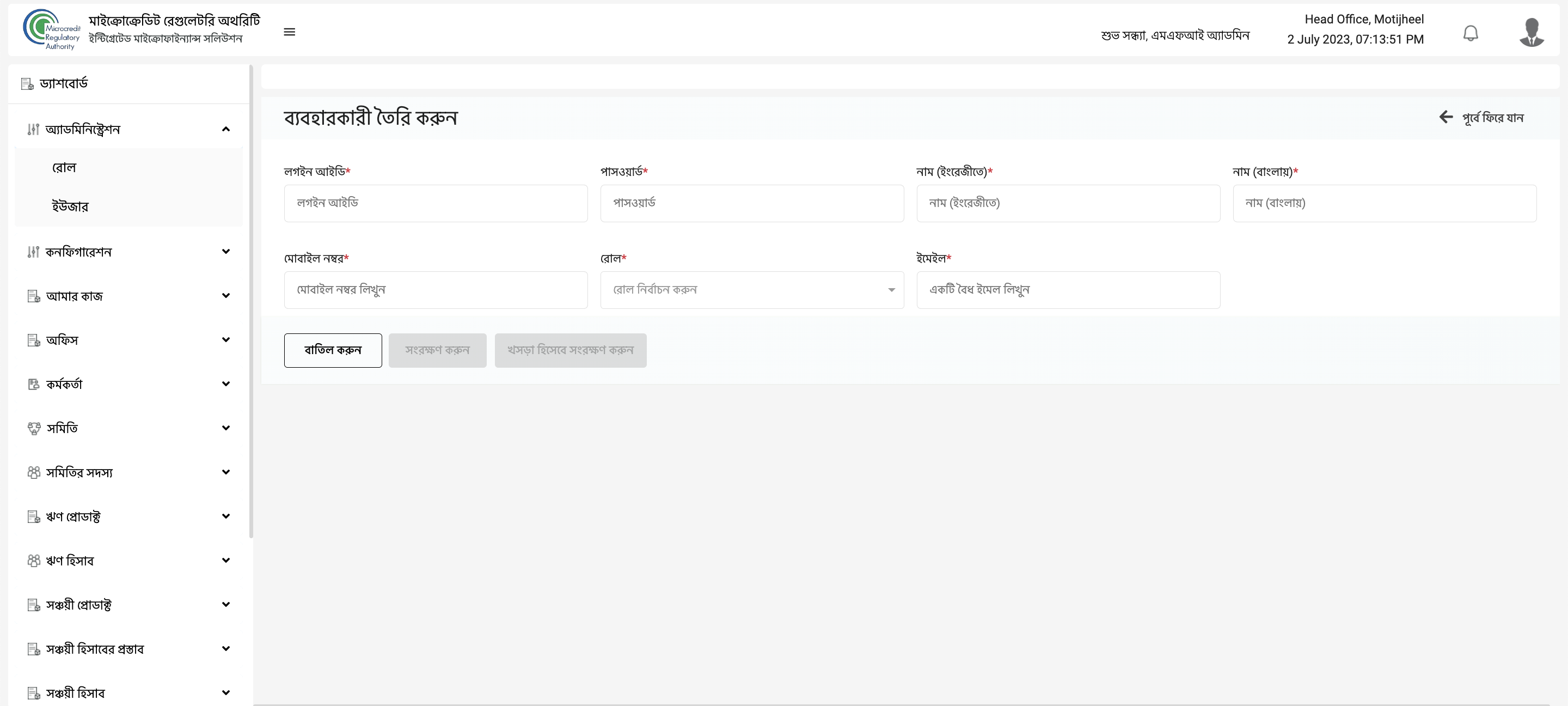Expand the ঋণ প্রোডাক্ট chevron

pyautogui.click(x=226, y=516)
